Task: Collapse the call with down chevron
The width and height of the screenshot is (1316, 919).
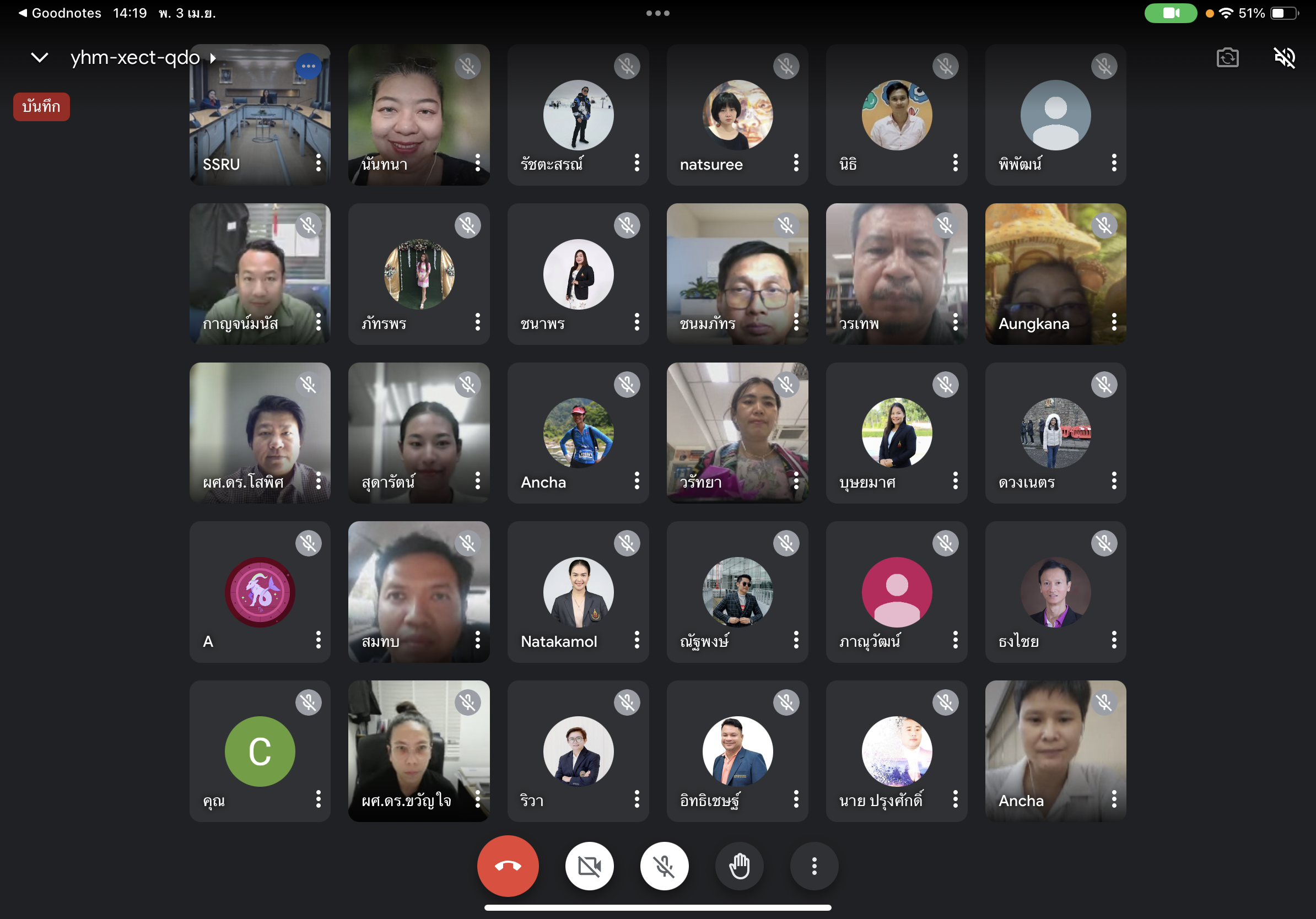Action: pyautogui.click(x=40, y=58)
